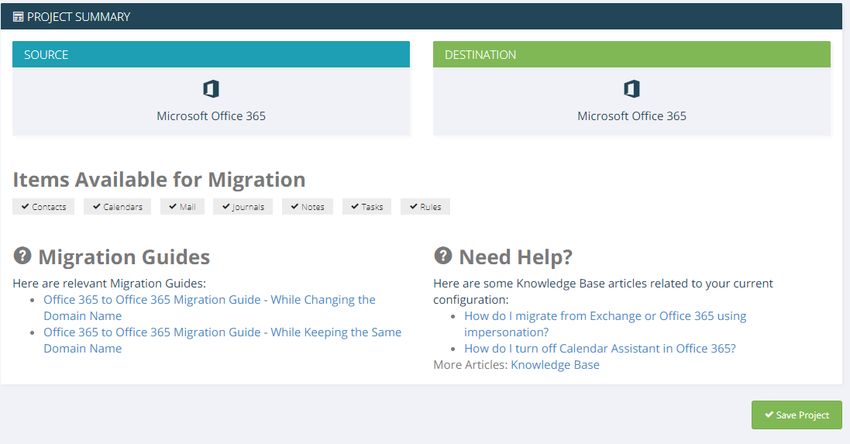Click the Migration Guides question mark icon
The height and width of the screenshot is (444, 850).
pyautogui.click(x=22, y=255)
